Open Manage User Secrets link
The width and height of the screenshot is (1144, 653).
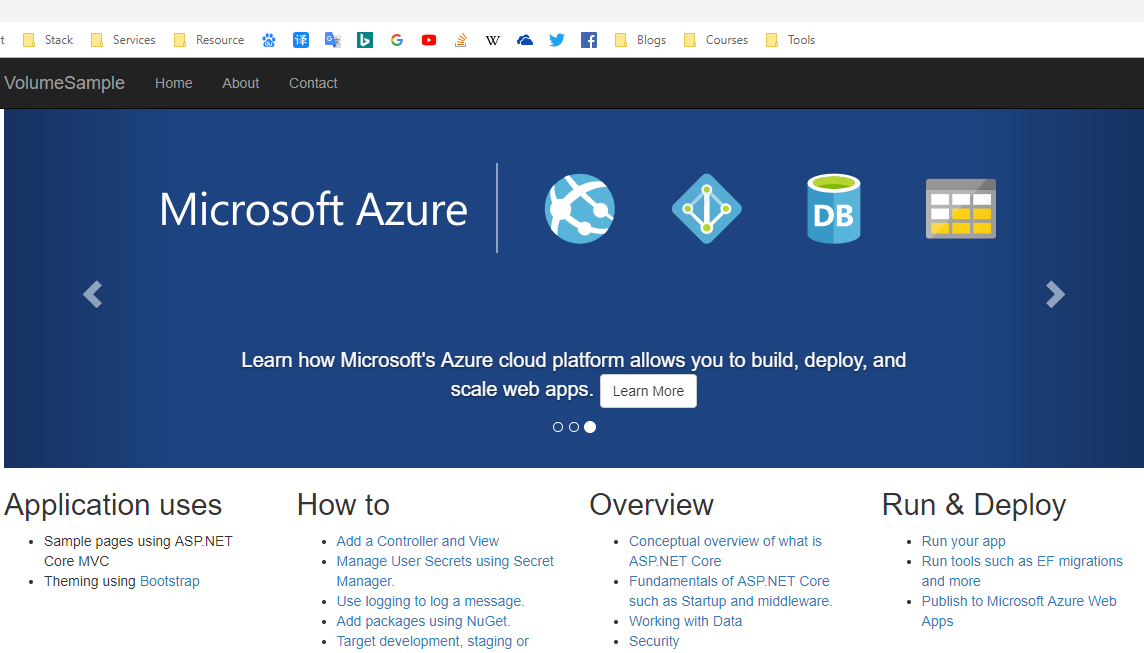(445, 571)
